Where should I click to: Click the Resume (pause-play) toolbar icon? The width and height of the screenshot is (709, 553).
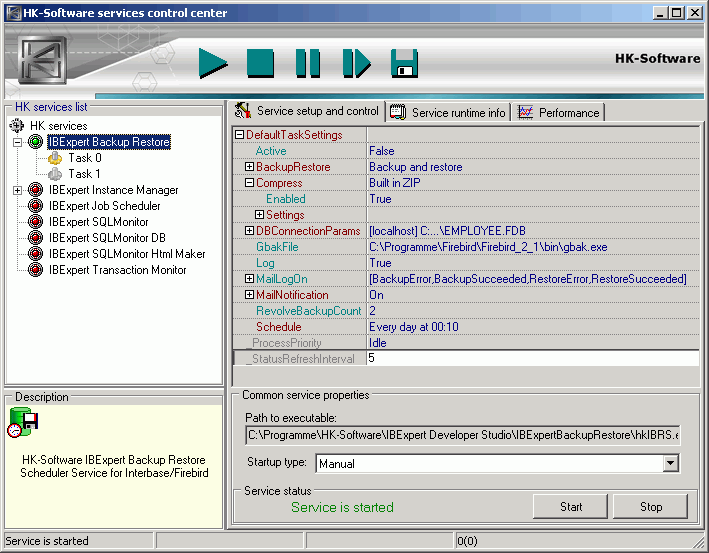[x=356, y=63]
